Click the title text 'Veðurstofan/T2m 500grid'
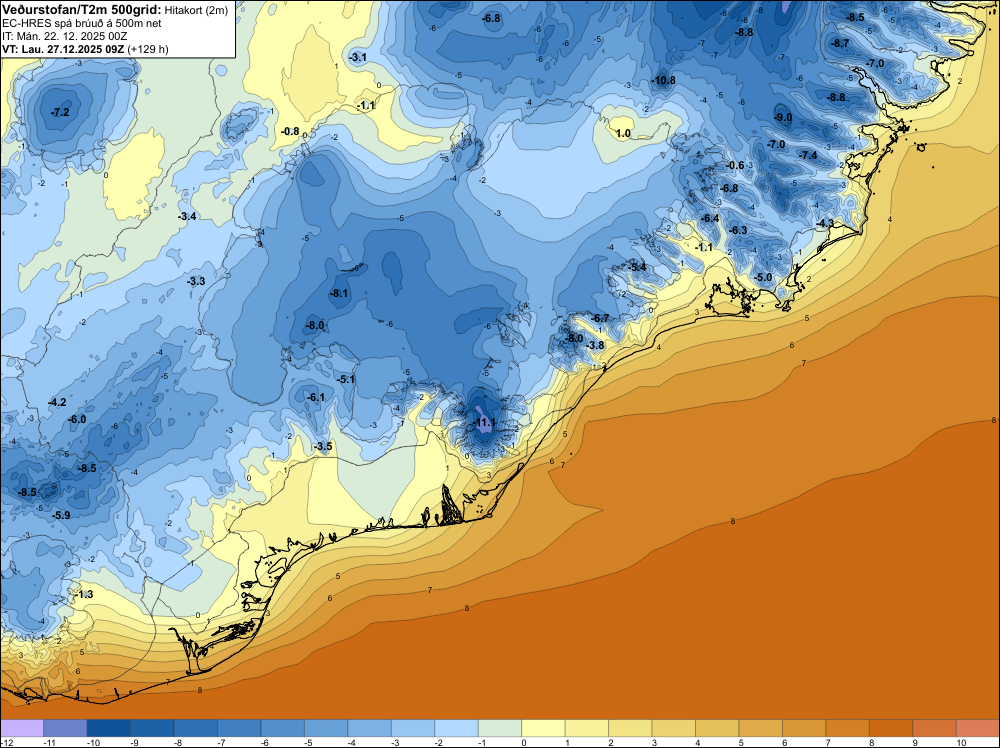The width and height of the screenshot is (1000, 748). click(82, 9)
